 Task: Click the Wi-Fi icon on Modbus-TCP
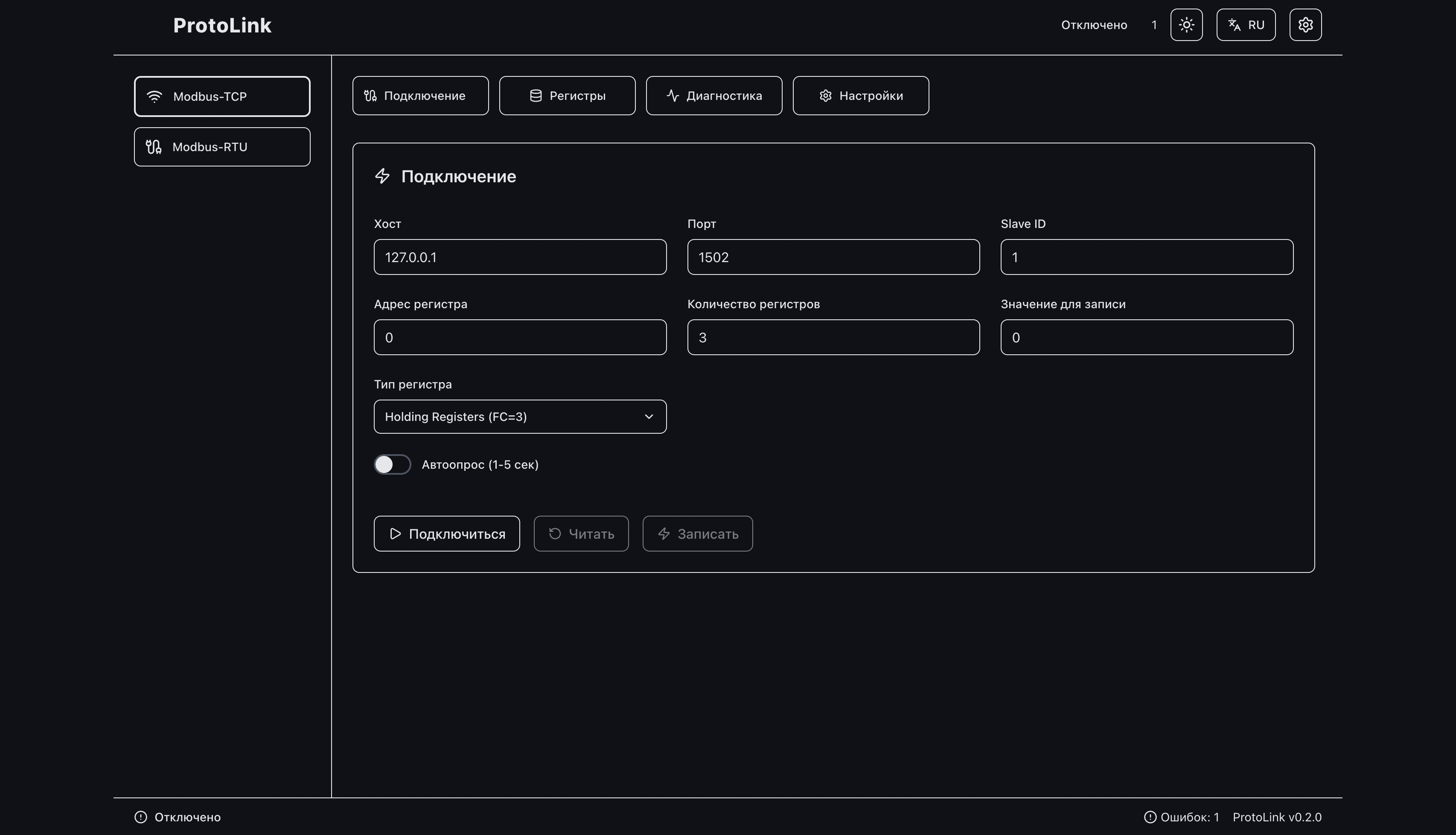click(x=154, y=96)
